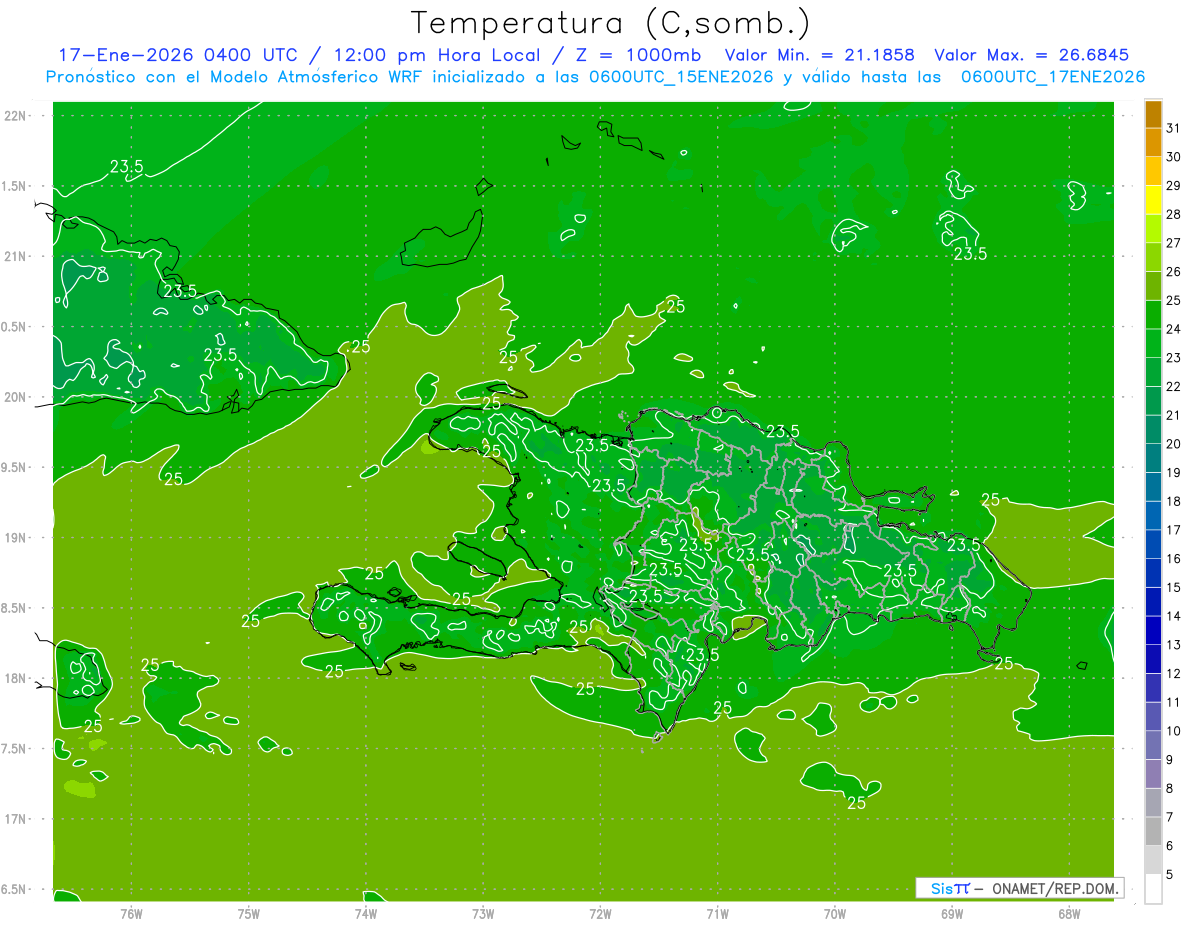The height and width of the screenshot is (927, 1200).
Task: Pick the legend swatch between 25 and 26
Action: tap(1153, 286)
